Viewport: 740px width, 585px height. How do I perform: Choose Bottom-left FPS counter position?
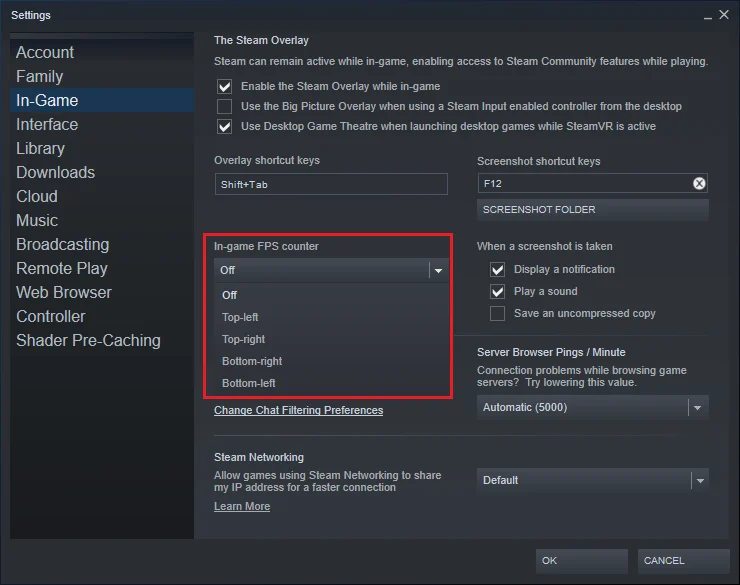(331, 383)
